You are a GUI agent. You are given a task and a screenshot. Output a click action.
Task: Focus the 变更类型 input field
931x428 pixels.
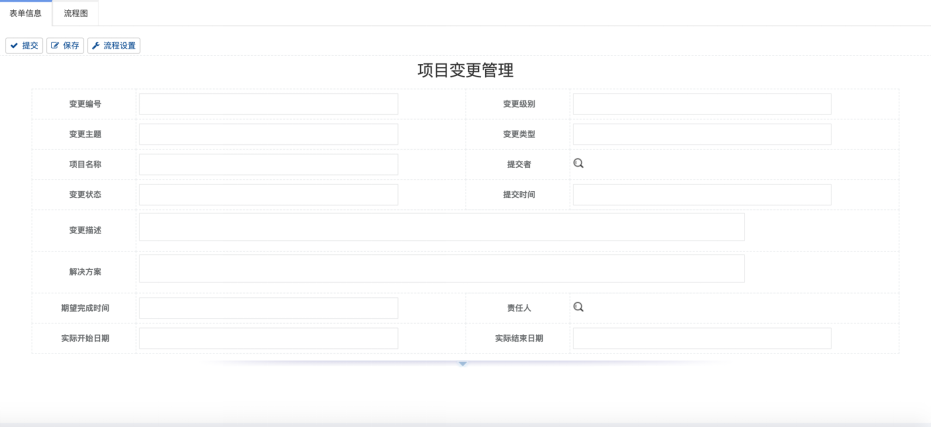pos(702,134)
